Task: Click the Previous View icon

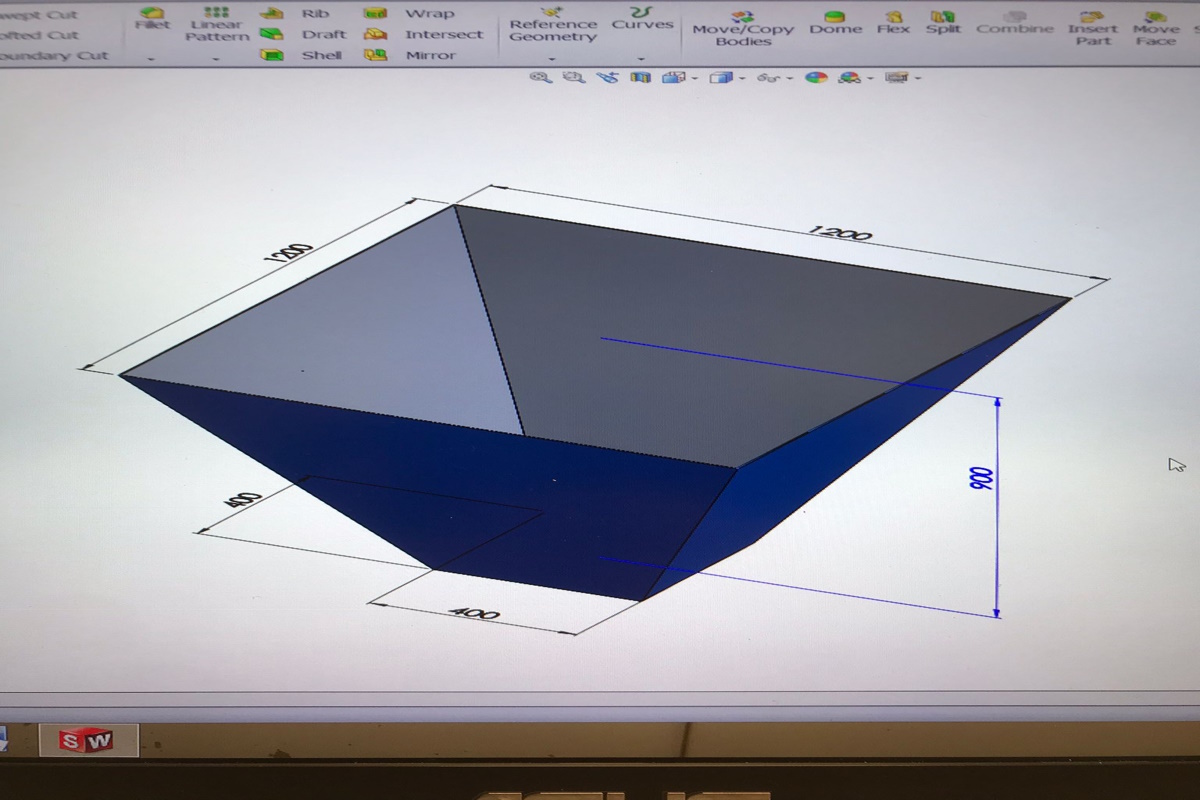Action: coord(607,77)
